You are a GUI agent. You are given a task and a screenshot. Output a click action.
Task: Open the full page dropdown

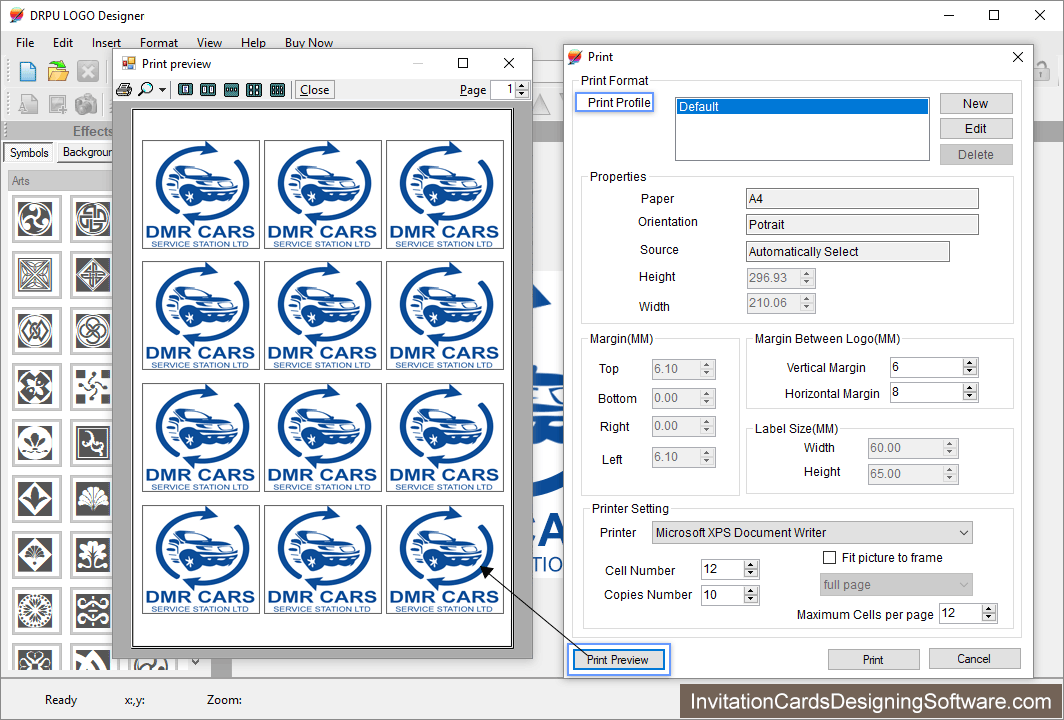tap(896, 584)
